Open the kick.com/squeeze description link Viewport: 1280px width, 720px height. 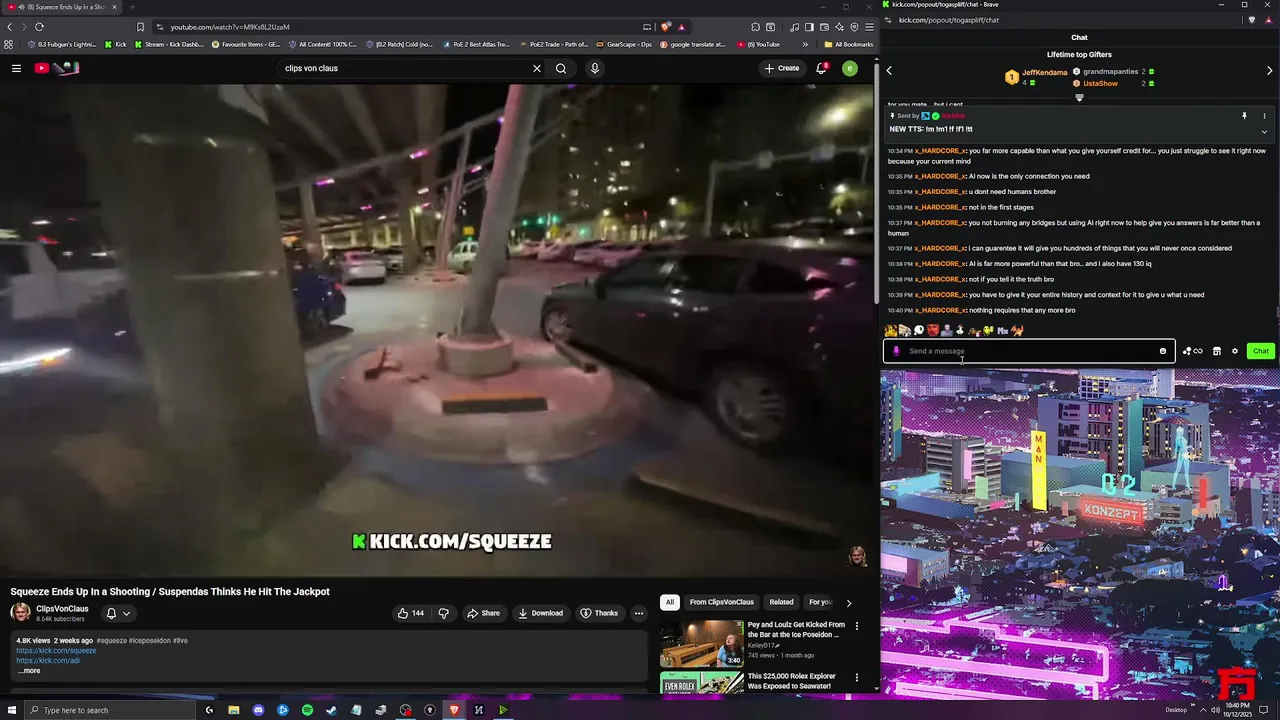tap(56, 650)
